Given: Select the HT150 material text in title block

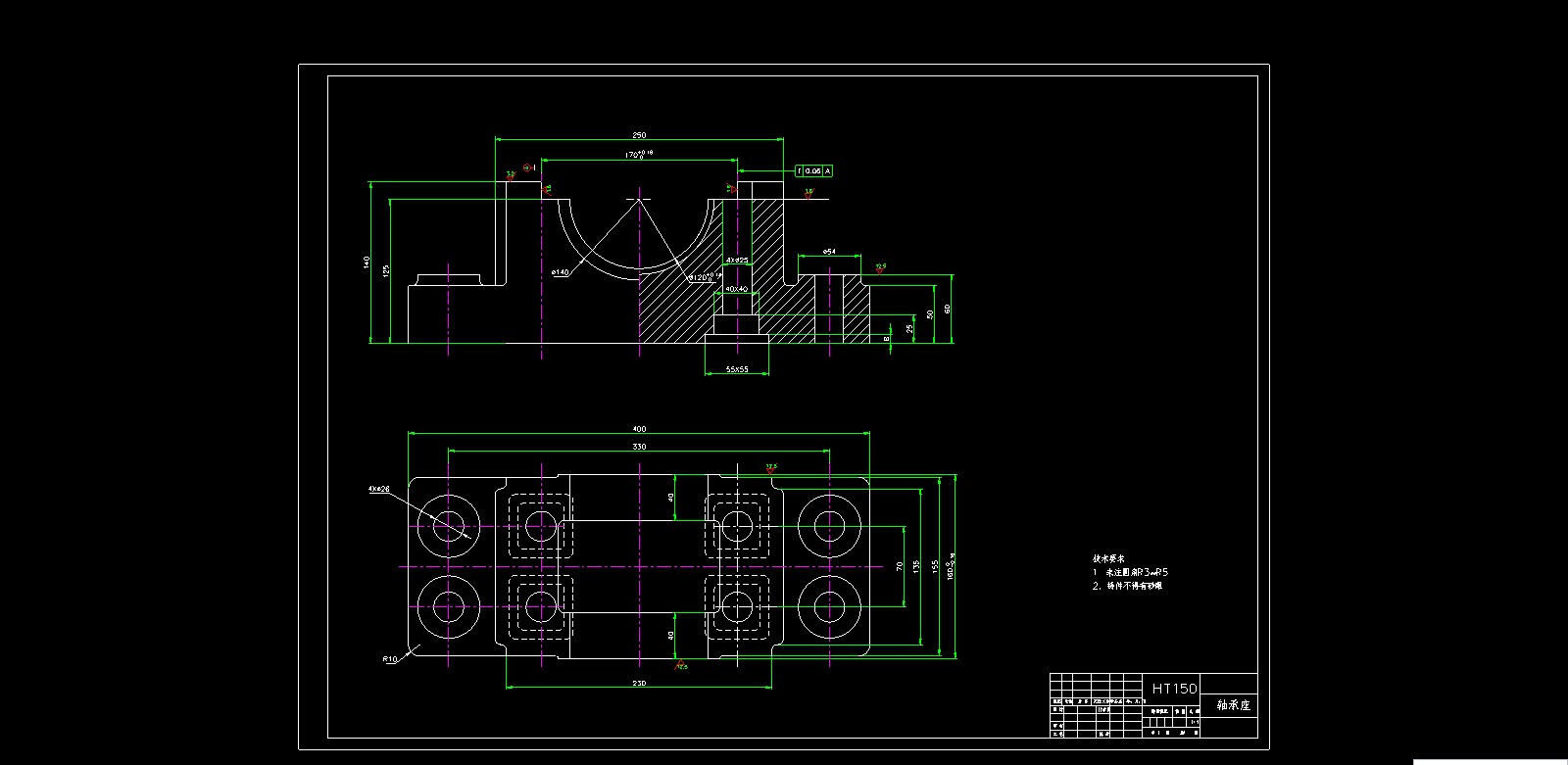Looking at the screenshot, I should pos(1174,689).
